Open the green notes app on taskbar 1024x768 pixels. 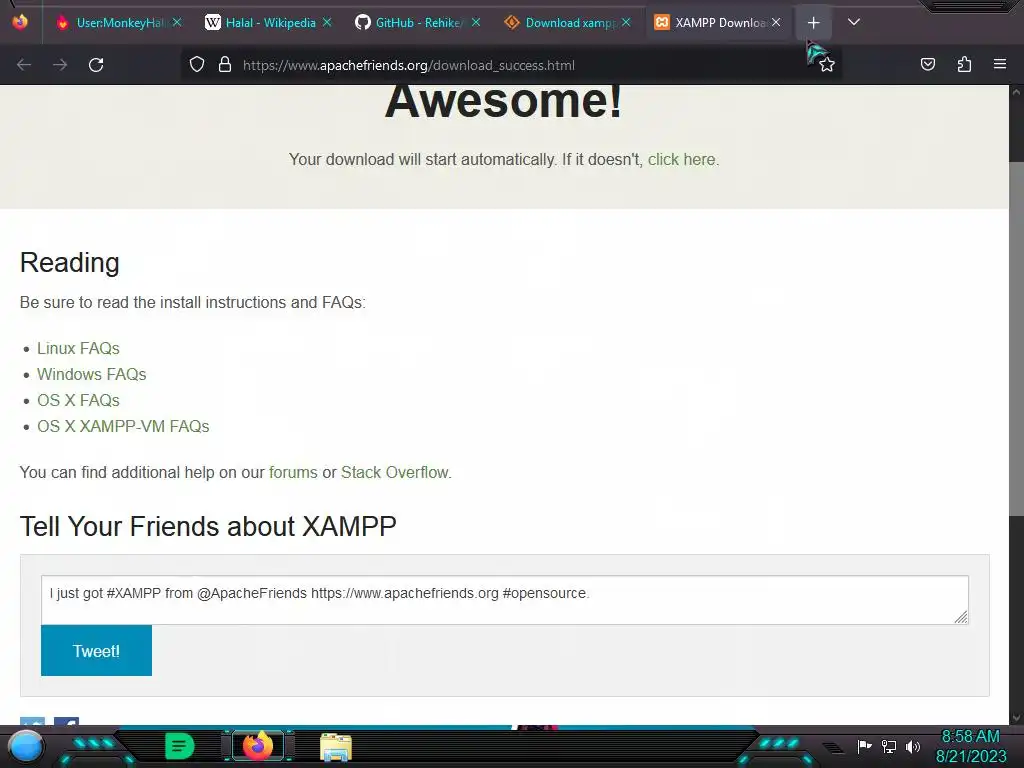pyautogui.click(x=179, y=746)
